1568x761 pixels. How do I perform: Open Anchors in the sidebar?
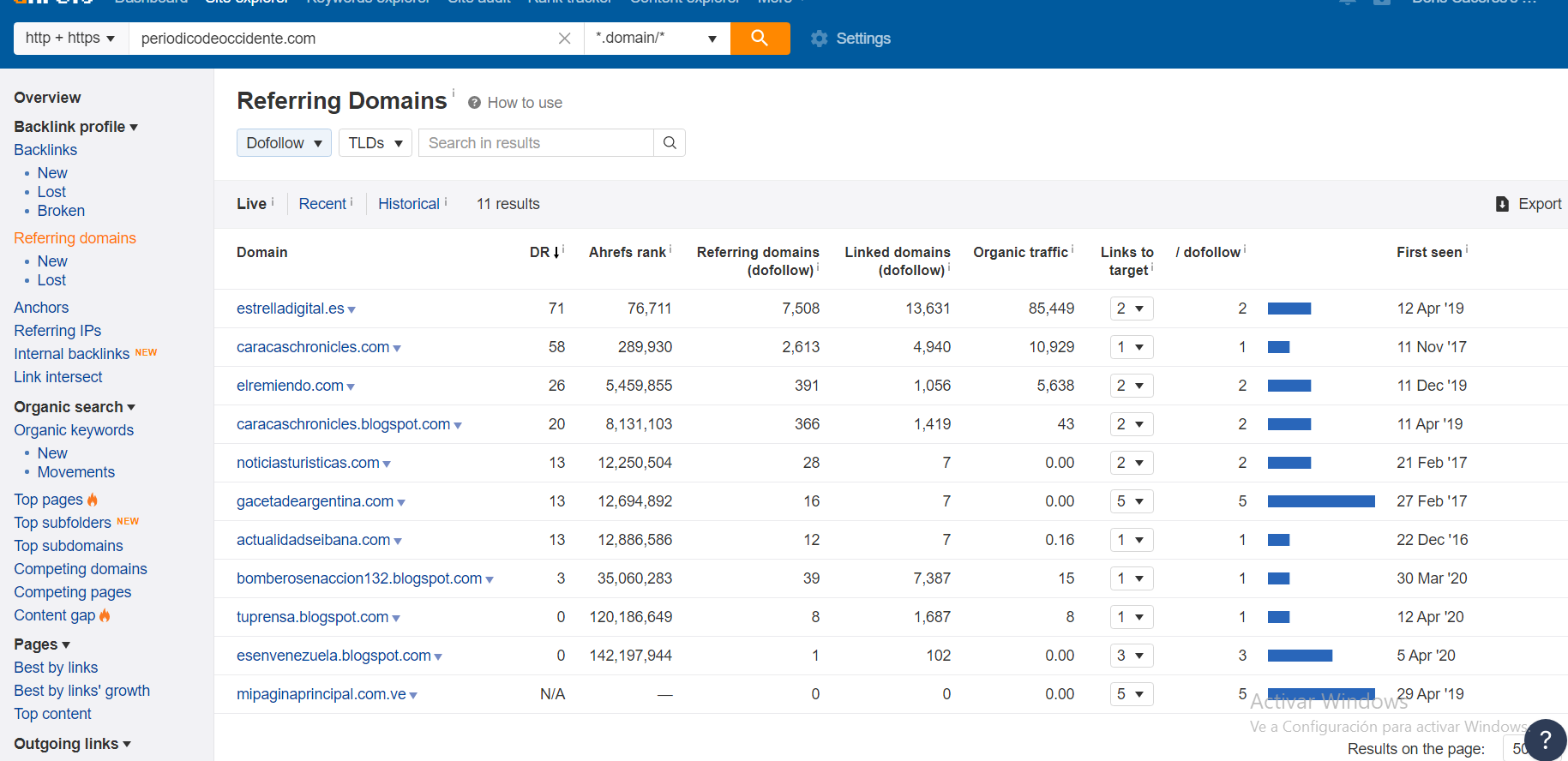tap(41, 308)
